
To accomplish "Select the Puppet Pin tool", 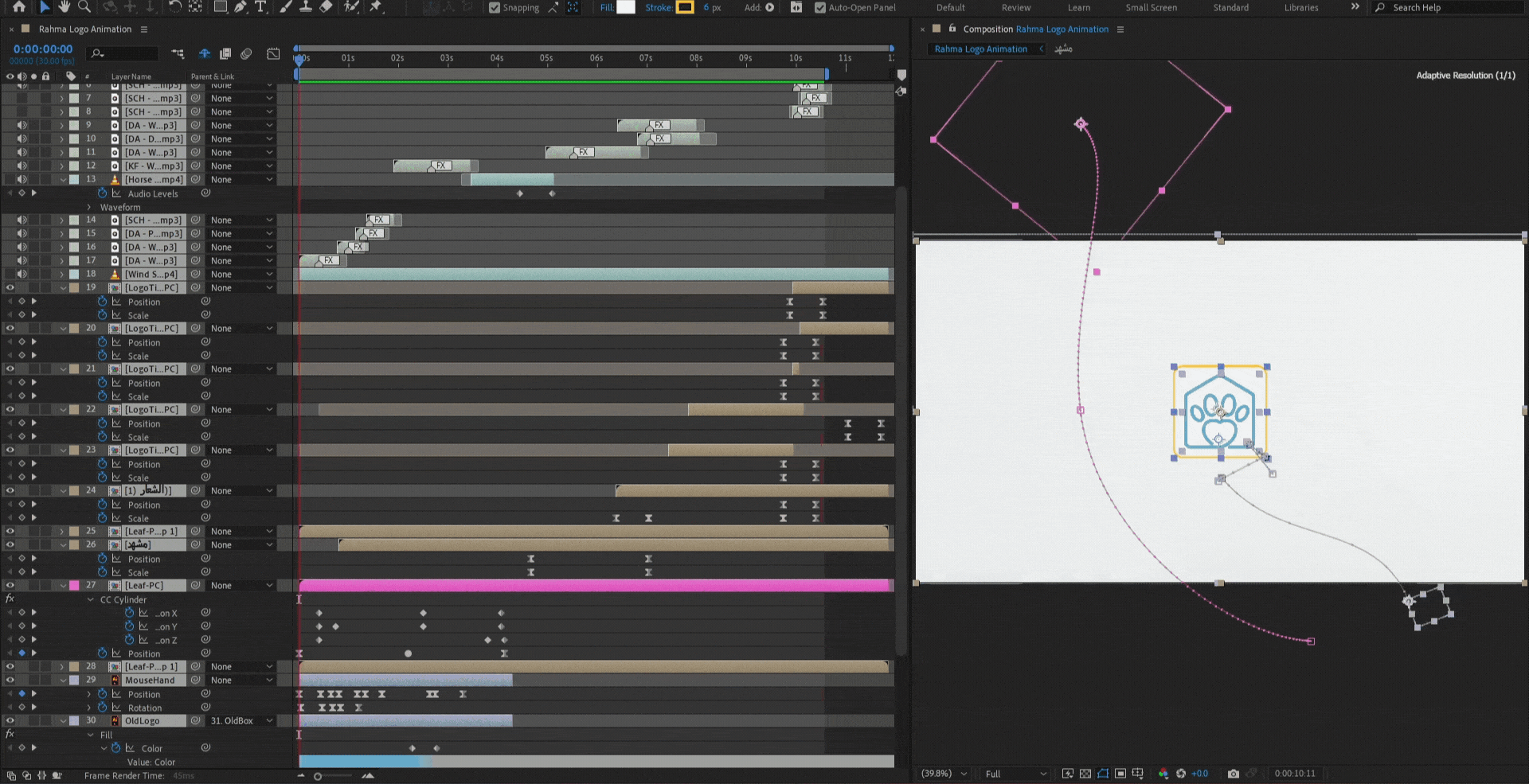I will [x=376, y=6].
